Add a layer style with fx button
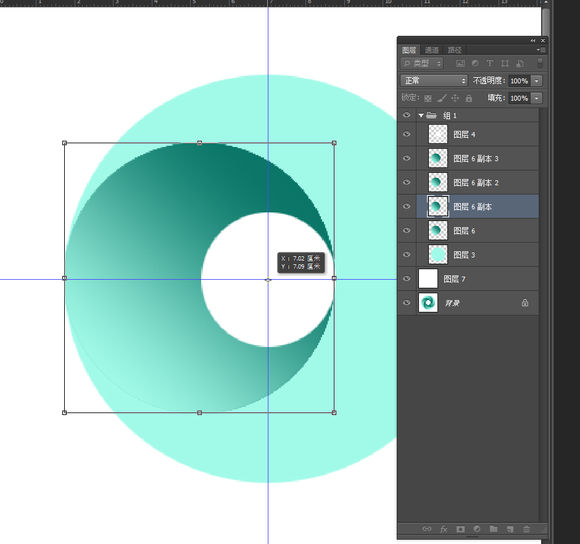580x544 pixels. click(x=444, y=529)
